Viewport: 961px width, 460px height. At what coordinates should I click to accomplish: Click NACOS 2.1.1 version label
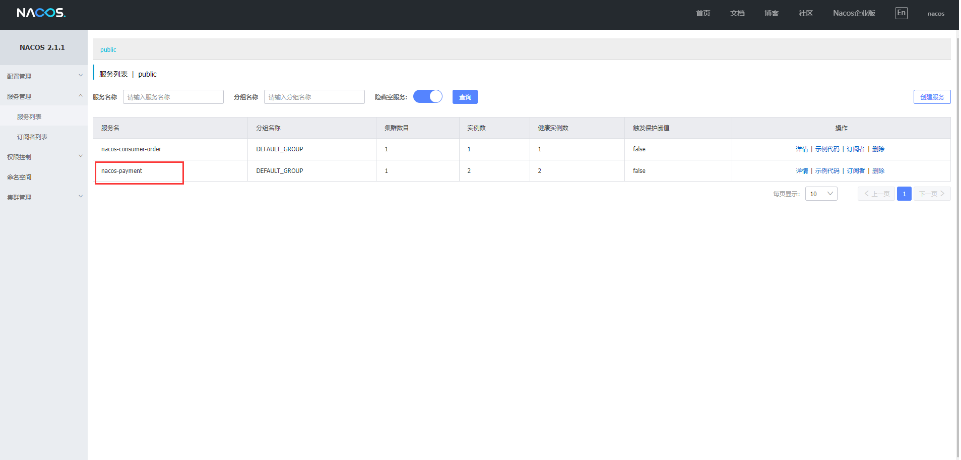42,47
